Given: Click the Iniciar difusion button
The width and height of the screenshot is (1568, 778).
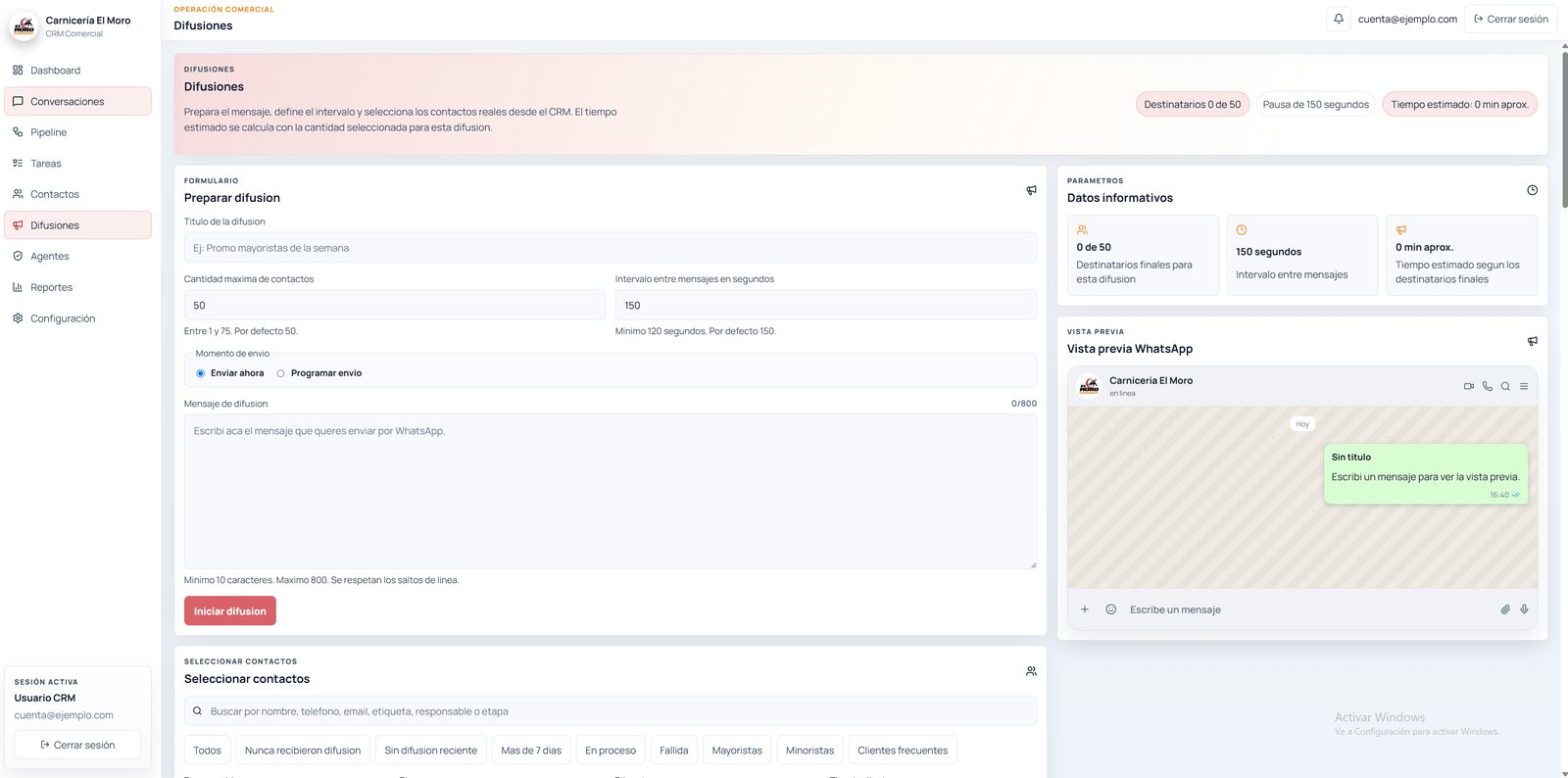Looking at the screenshot, I should pyautogui.click(x=230, y=610).
